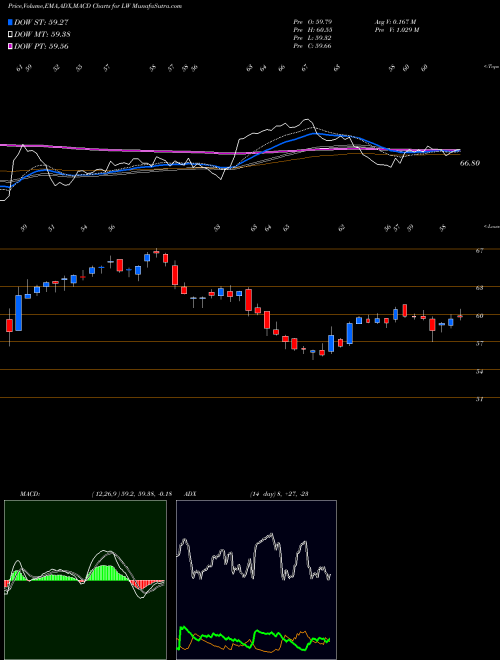This screenshot has width=500, height=660.
Task: Click the 'Pre C: 59.66' close value
Action: 312,46
